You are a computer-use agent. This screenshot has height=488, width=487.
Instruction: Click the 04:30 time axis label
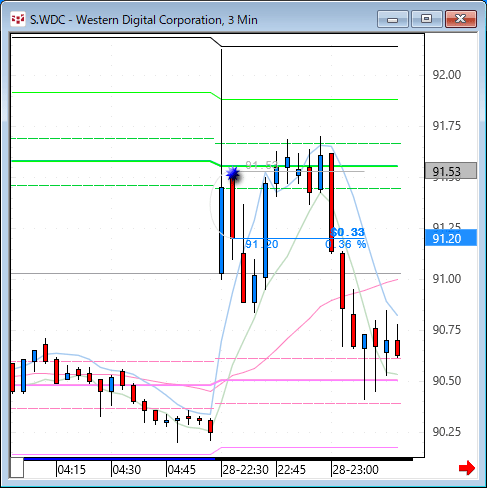point(127,470)
